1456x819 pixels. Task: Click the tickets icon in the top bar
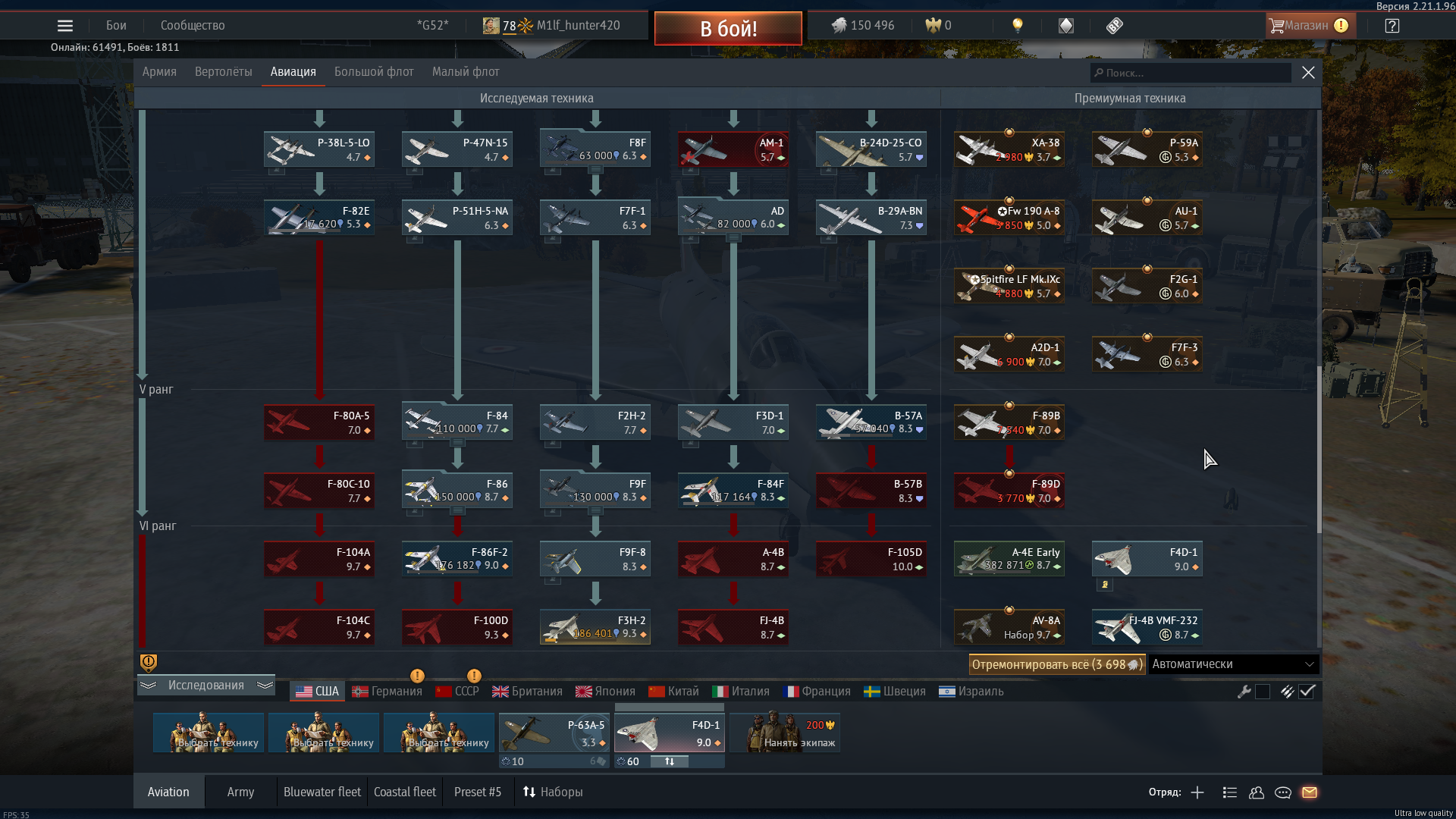(1114, 26)
